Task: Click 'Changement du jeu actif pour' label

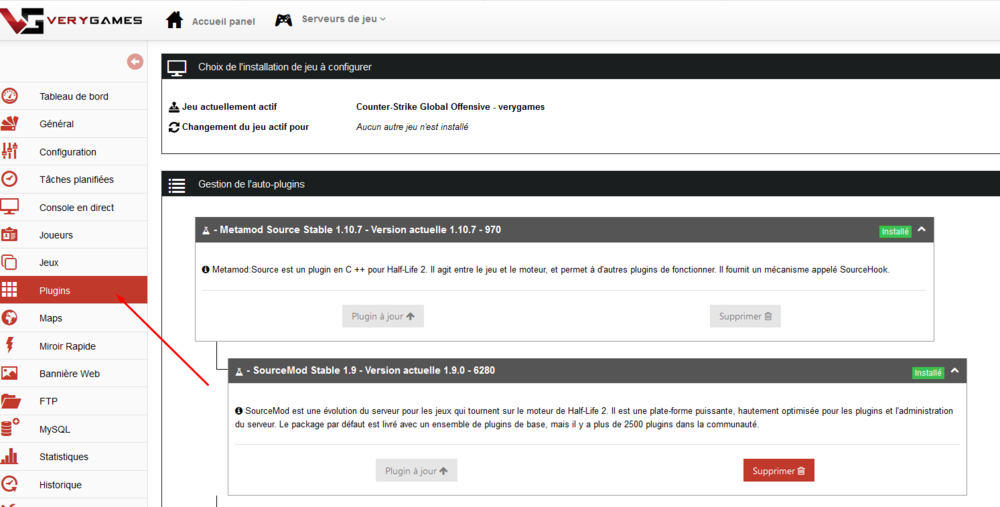Action: (245, 127)
